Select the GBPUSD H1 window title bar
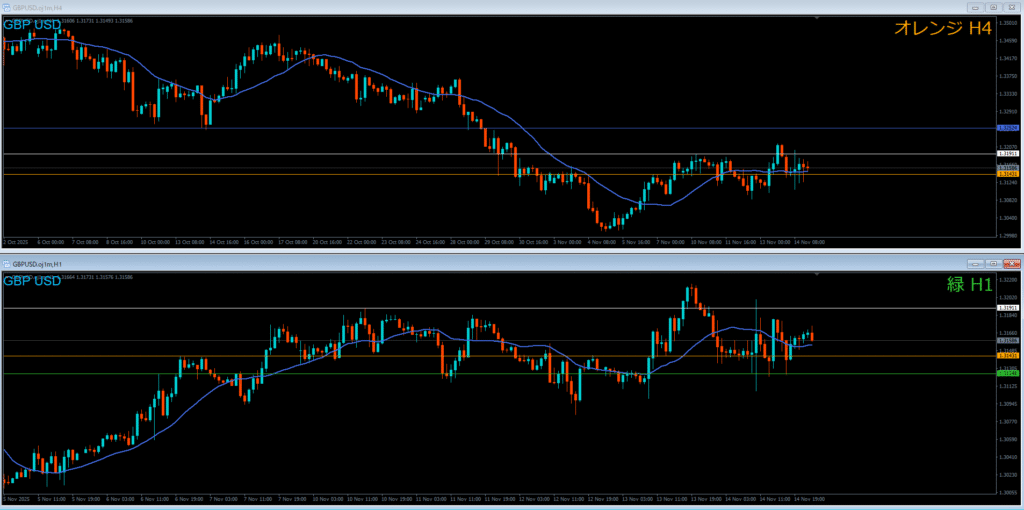This screenshot has height=510, width=1024. (x=400, y=263)
